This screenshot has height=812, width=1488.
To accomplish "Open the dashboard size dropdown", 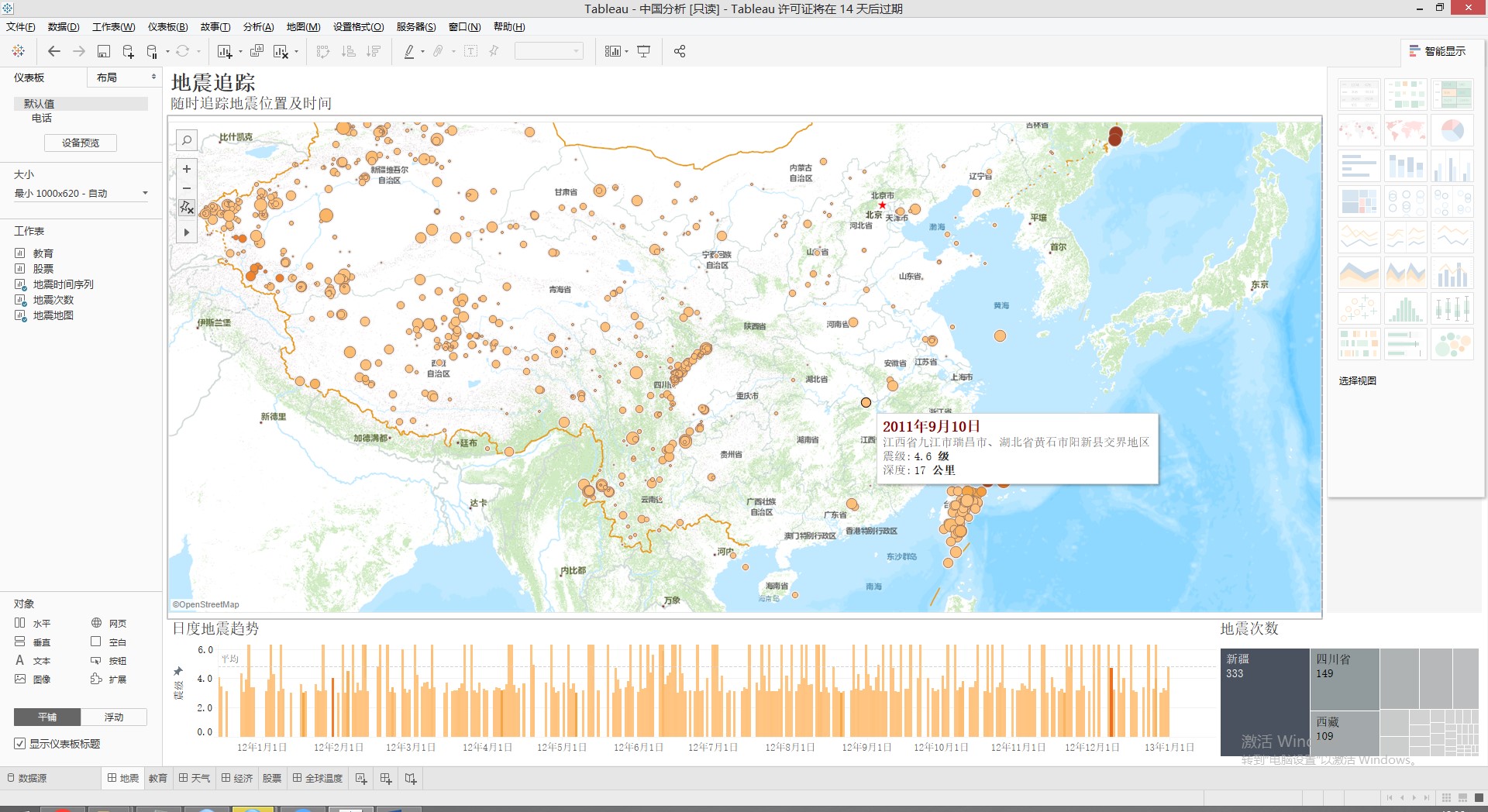I will pos(81,194).
